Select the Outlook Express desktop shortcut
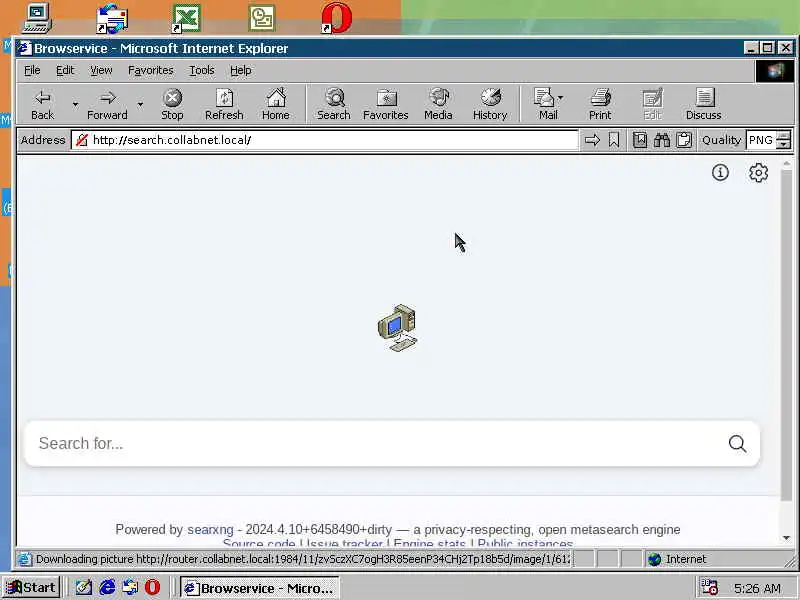 click(x=112, y=18)
